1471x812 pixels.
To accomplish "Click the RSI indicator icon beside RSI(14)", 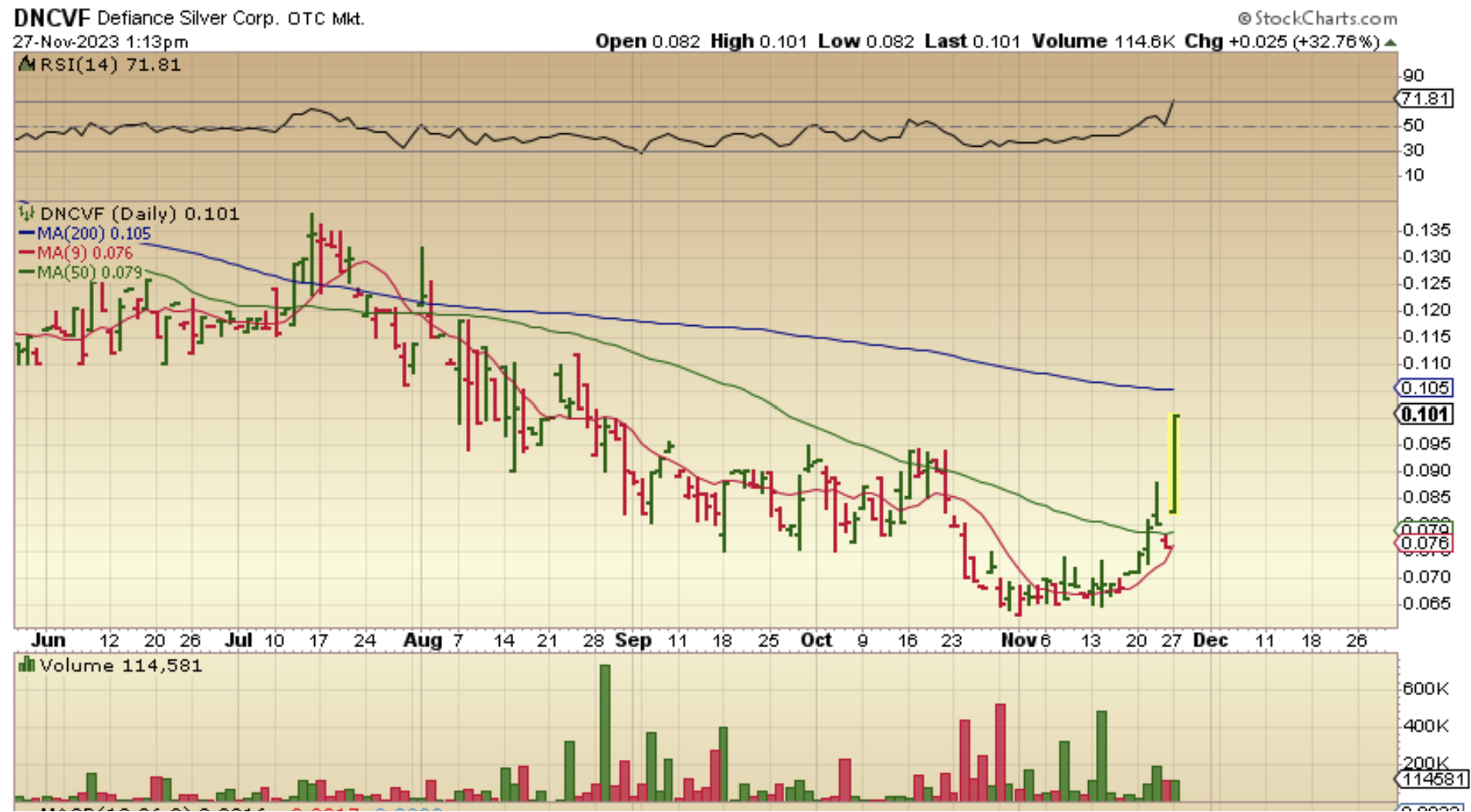I will 28,64.
